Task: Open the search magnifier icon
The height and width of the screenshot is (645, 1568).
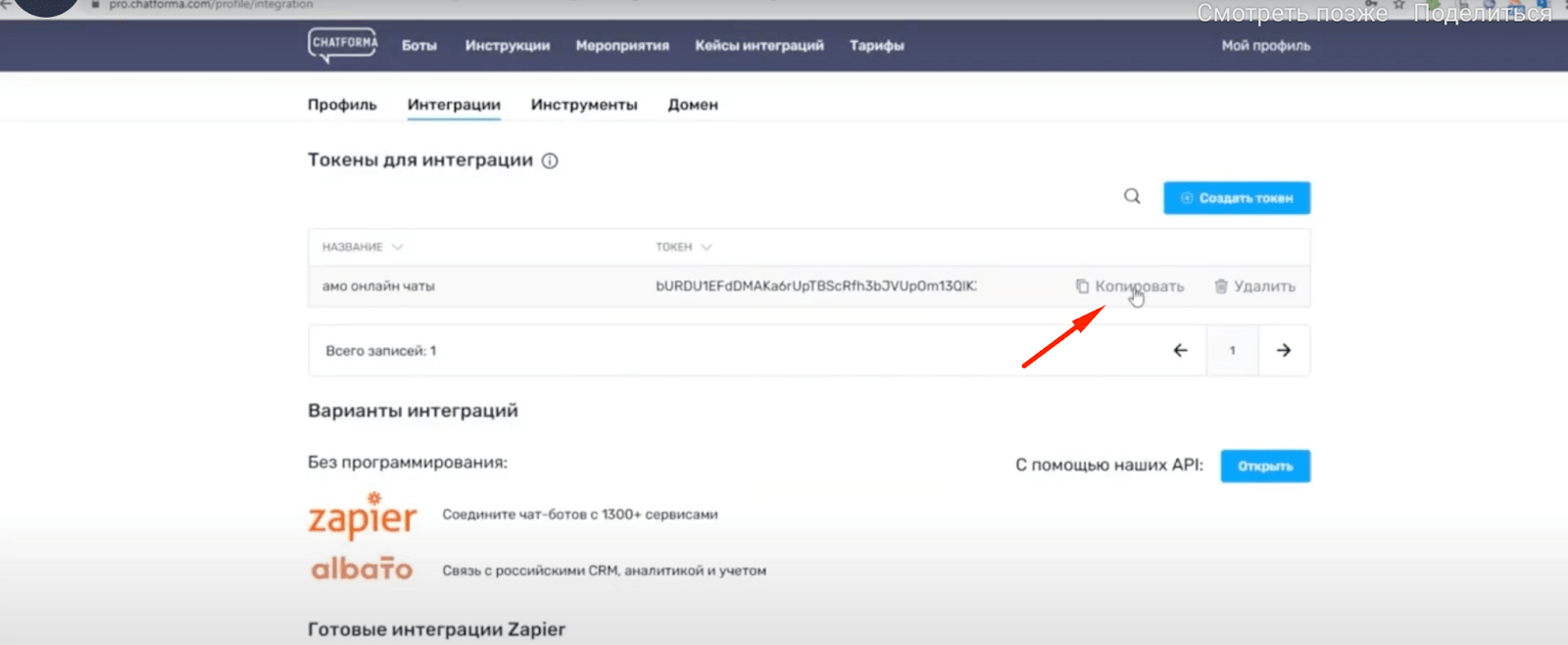Action: click(x=1132, y=197)
